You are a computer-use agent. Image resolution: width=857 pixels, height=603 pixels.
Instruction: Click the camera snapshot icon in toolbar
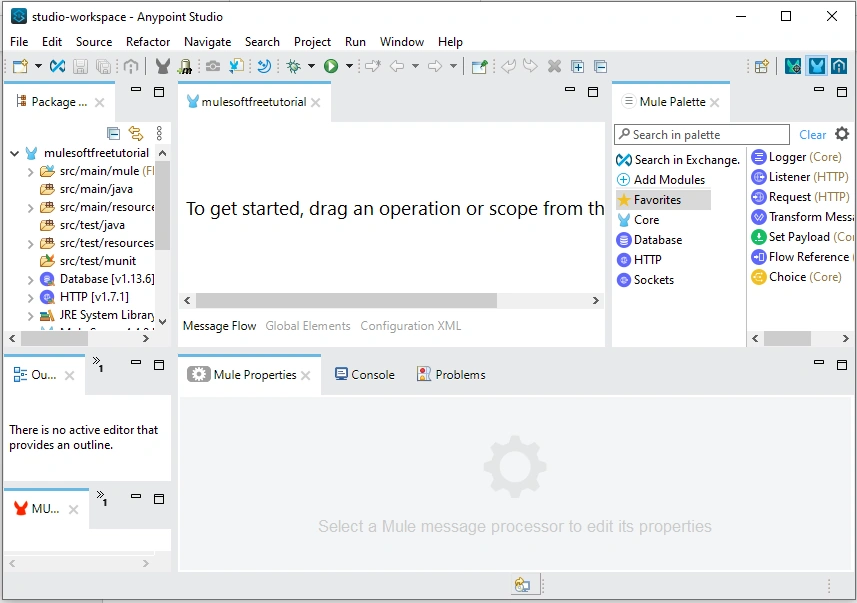pyautogui.click(x=213, y=66)
